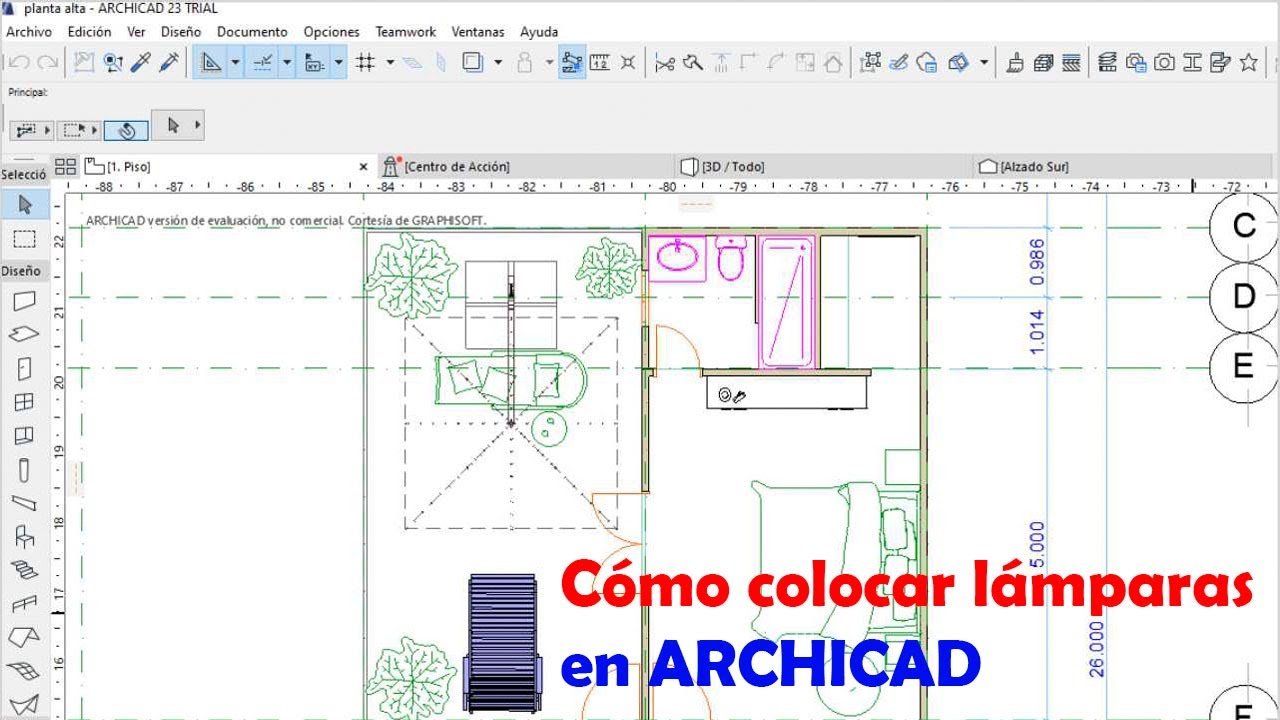The height and width of the screenshot is (720, 1280).
Task: Select the Window tool in toolbox
Action: tap(23, 402)
